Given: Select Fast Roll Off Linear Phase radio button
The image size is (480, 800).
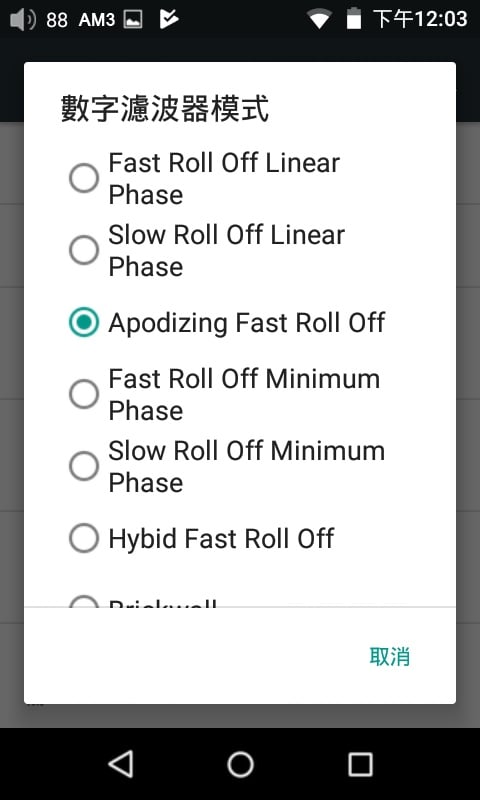Looking at the screenshot, I should coord(84,178).
